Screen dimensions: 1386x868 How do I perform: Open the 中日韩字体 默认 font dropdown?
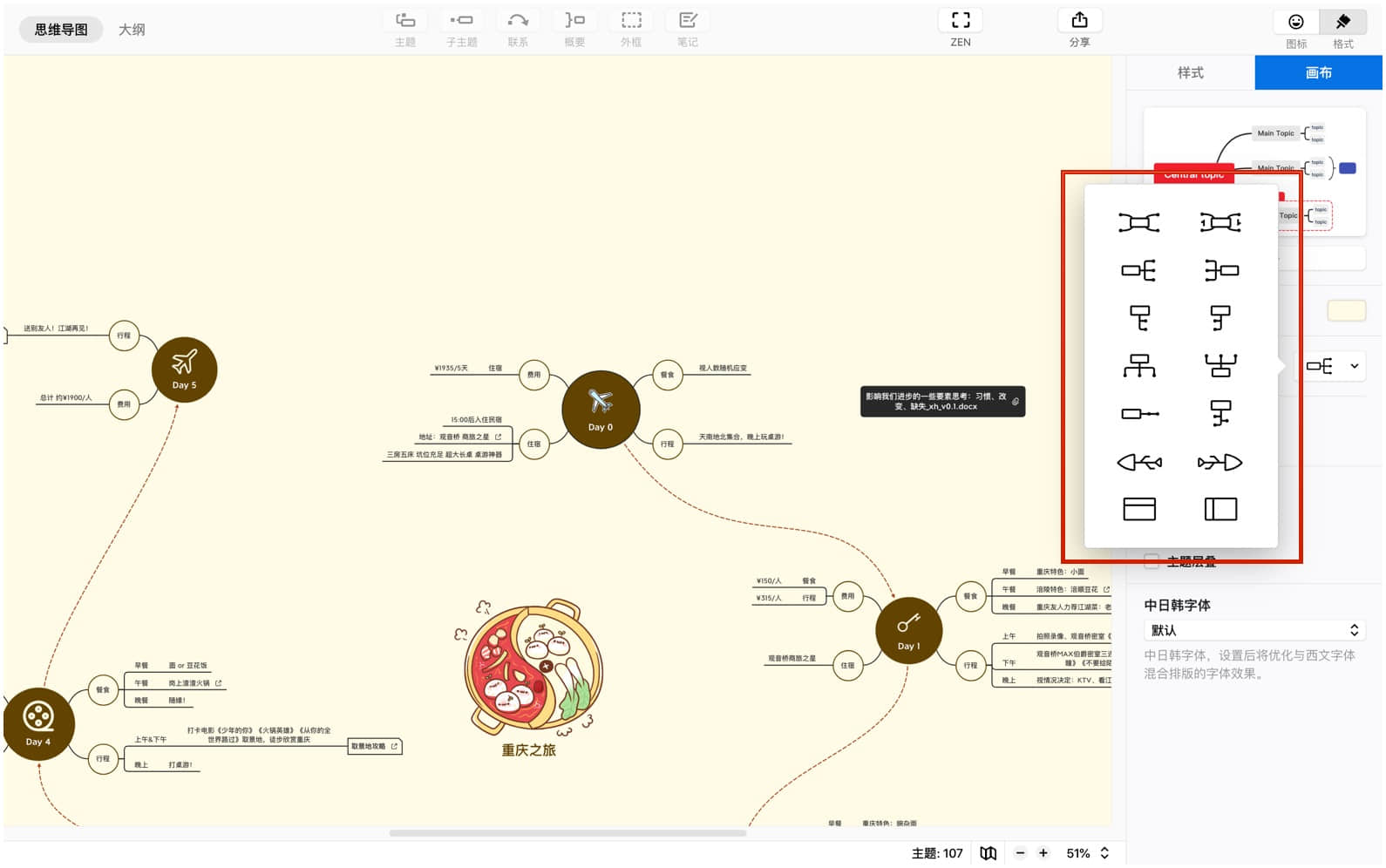click(1254, 630)
